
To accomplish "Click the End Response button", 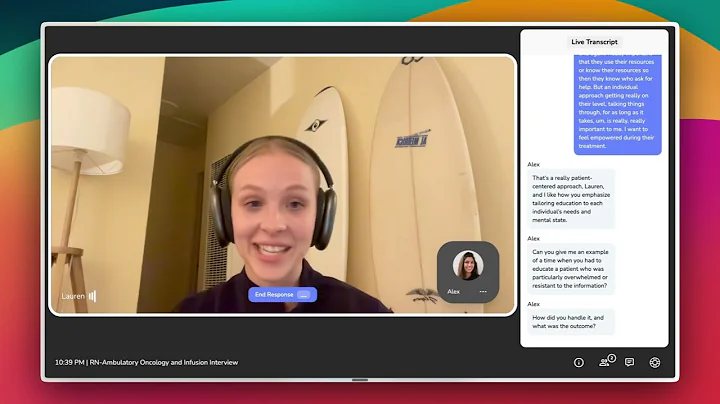I will click(282, 295).
